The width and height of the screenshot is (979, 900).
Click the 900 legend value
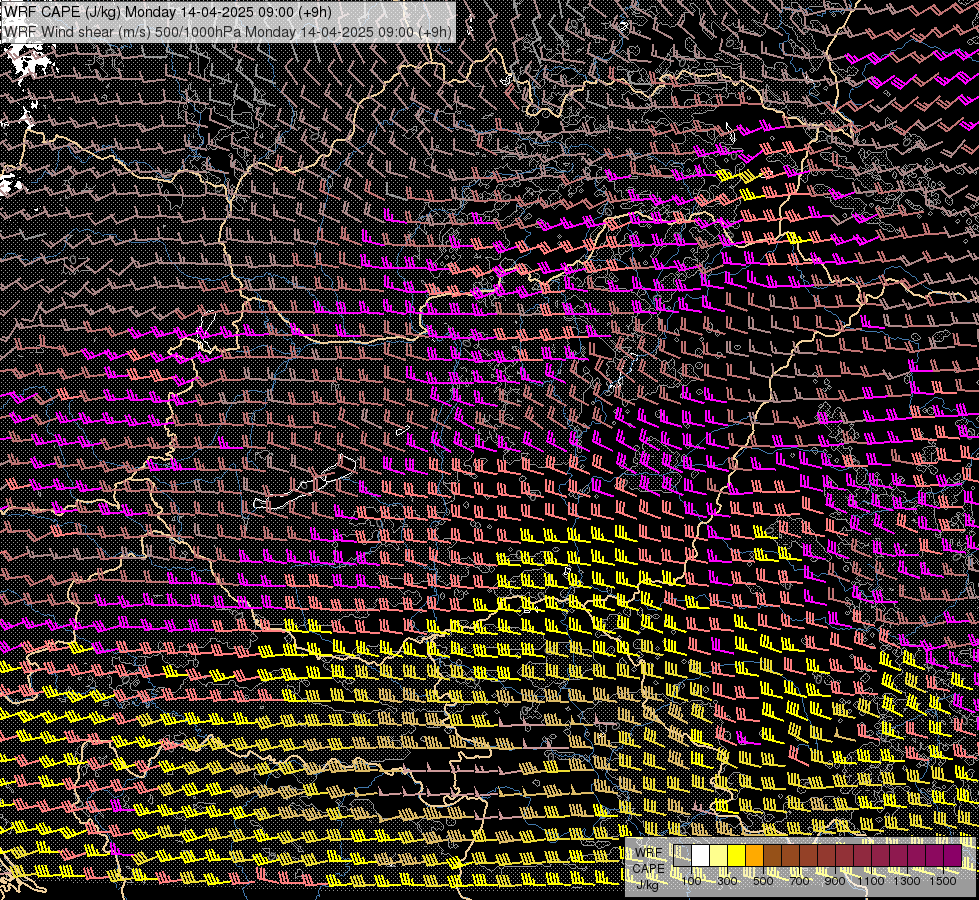tap(835, 881)
